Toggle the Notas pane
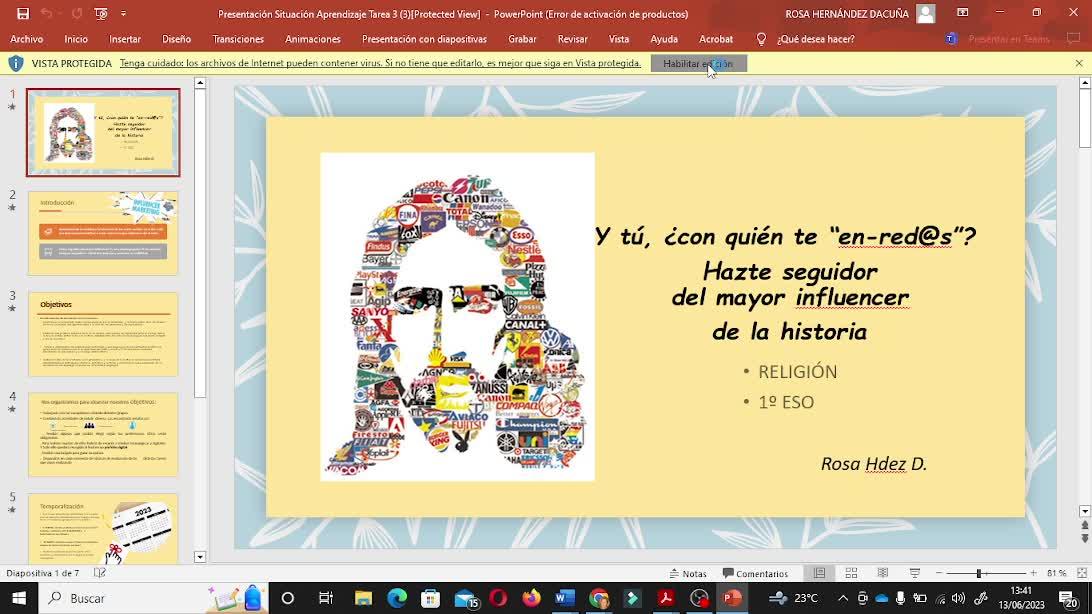The image size is (1092, 614). [x=687, y=573]
